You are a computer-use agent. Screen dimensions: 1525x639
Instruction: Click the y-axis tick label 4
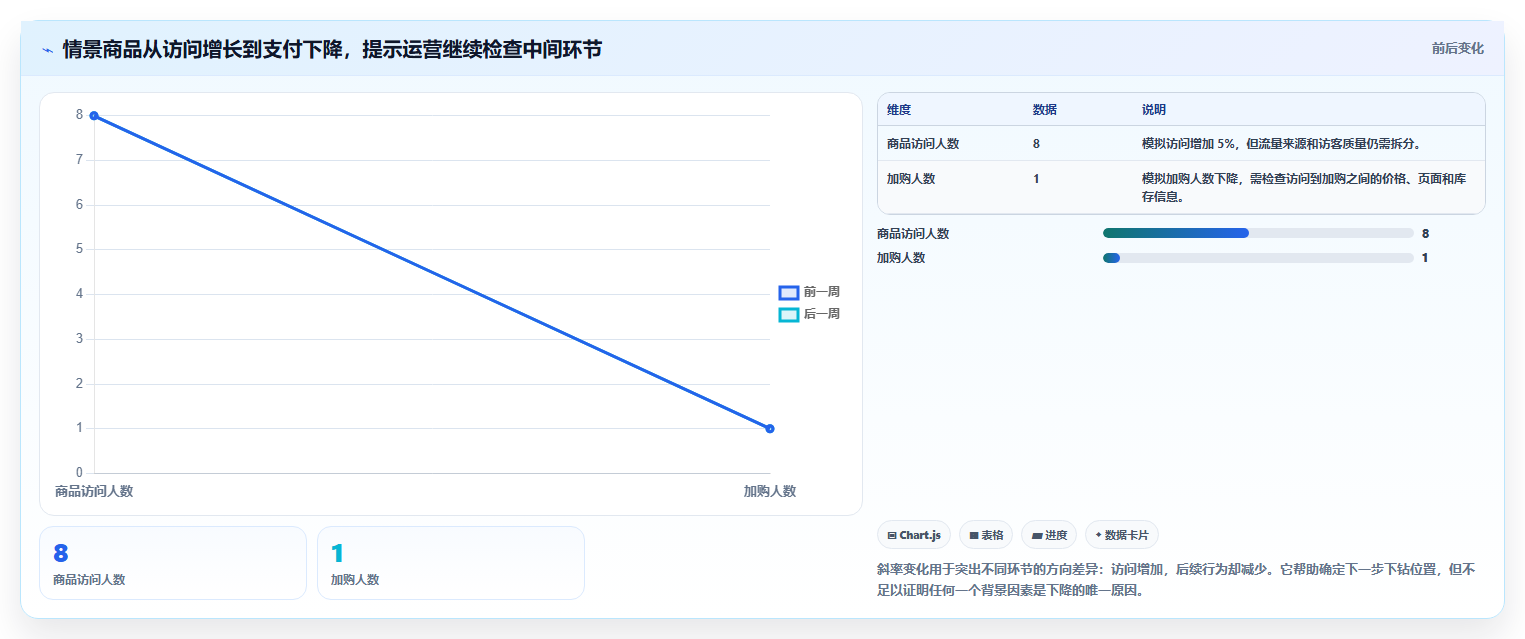79,294
